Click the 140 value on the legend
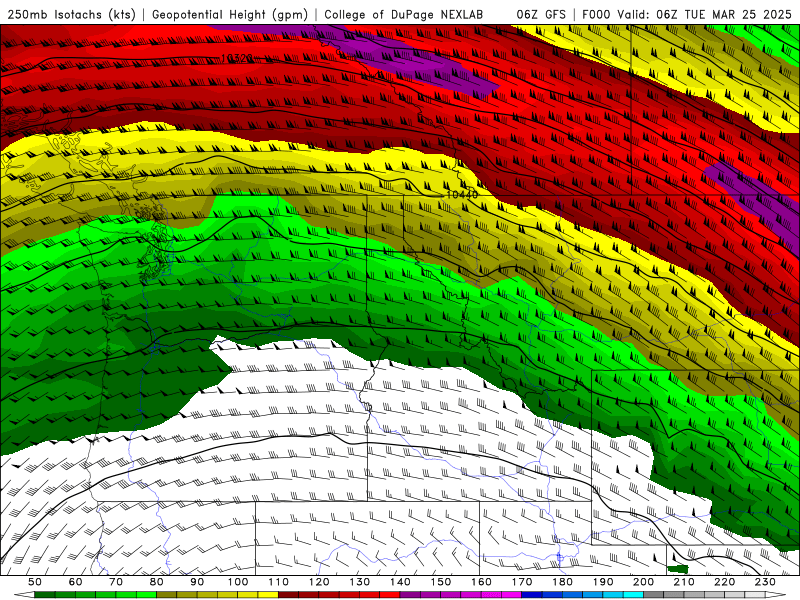The image size is (800, 600). click(400, 582)
